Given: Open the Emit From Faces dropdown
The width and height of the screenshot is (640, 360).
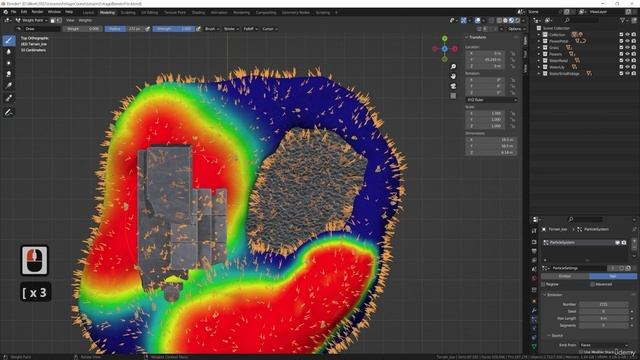Looking at the screenshot, I should click(x=604, y=345).
